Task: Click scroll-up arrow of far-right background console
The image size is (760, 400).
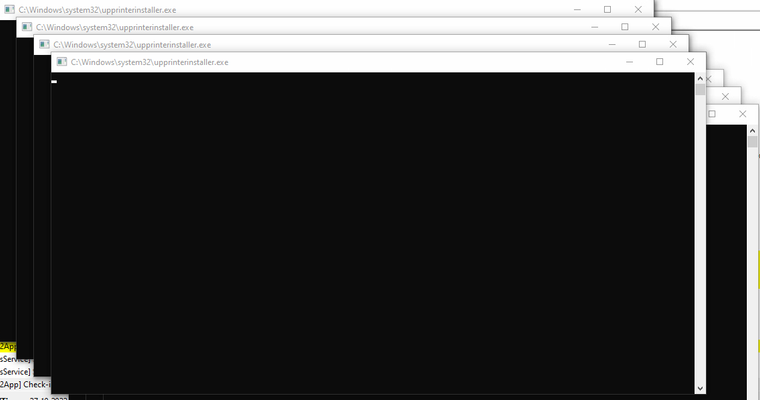Action: click(752, 130)
